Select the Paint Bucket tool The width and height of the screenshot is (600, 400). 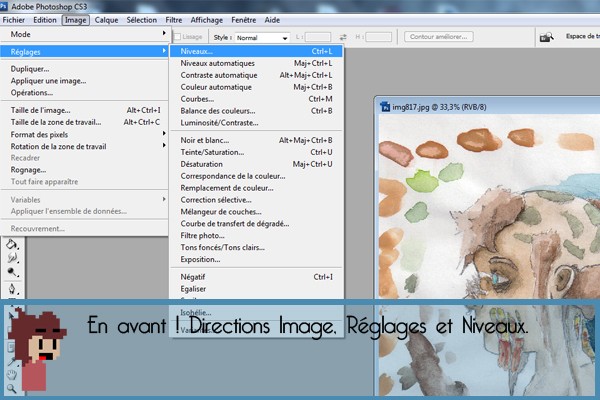11,244
